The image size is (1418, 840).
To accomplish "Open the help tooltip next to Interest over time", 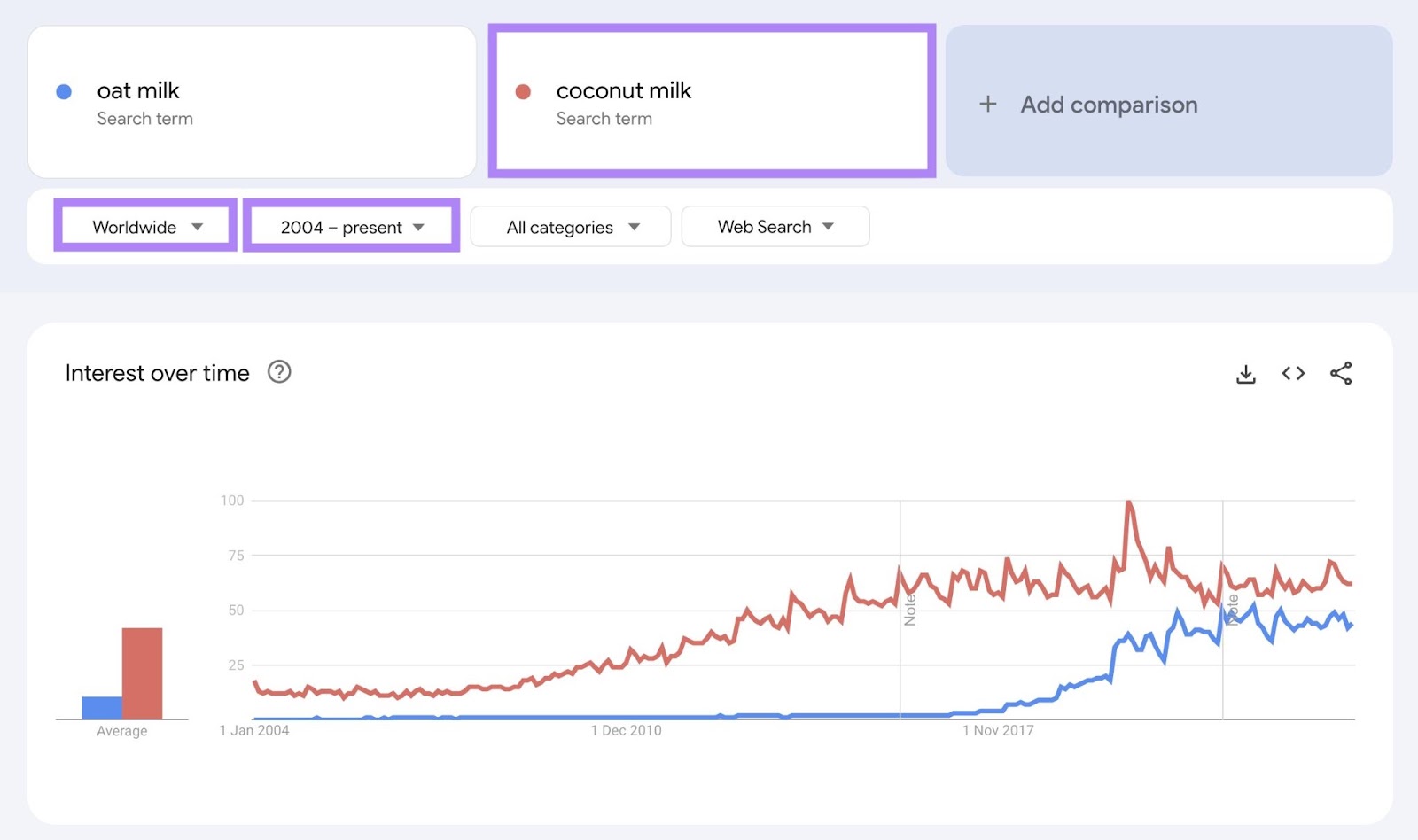I will 279,372.
